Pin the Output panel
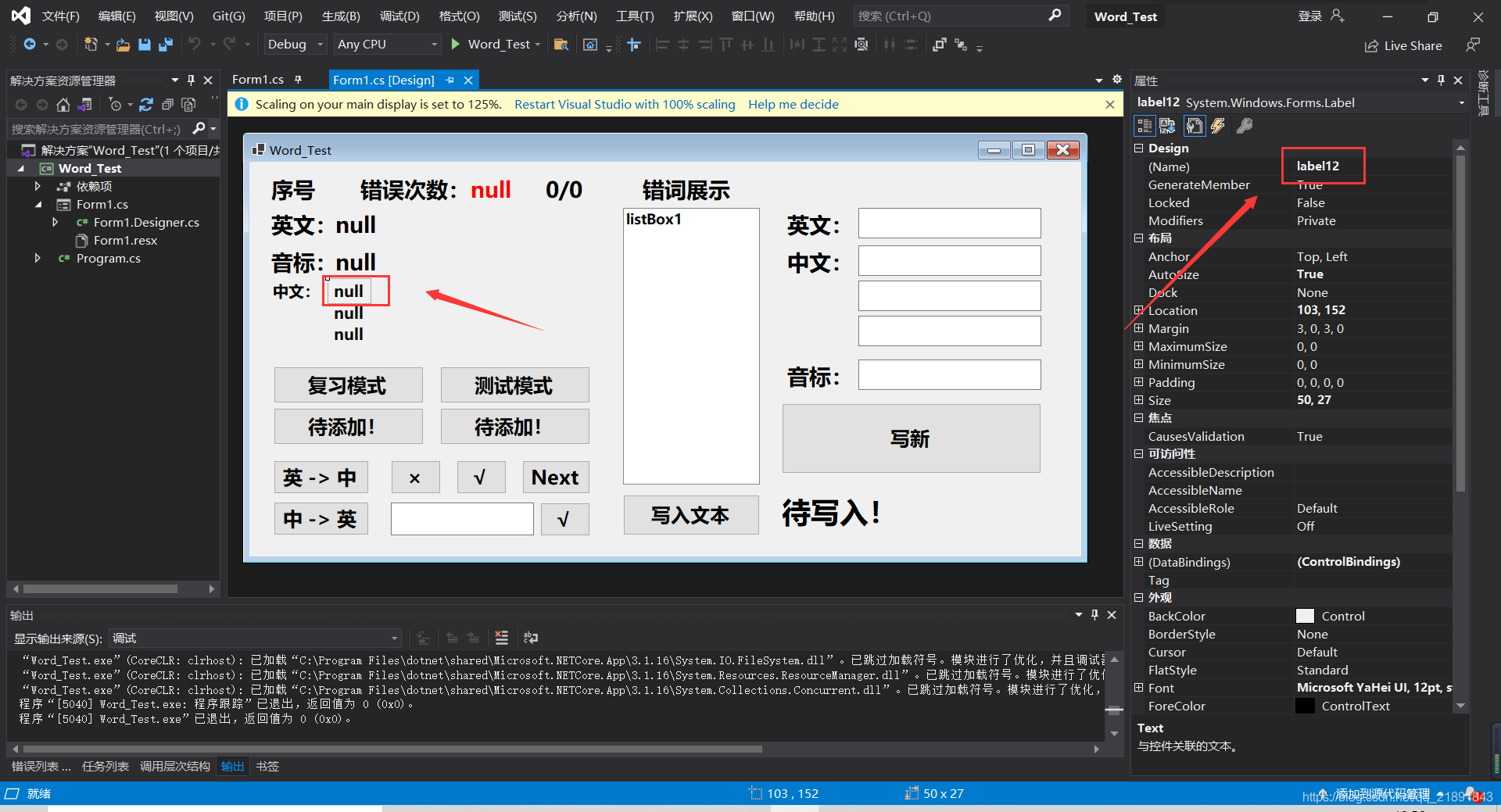The height and width of the screenshot is (812, 1501). coord(1094,615)
